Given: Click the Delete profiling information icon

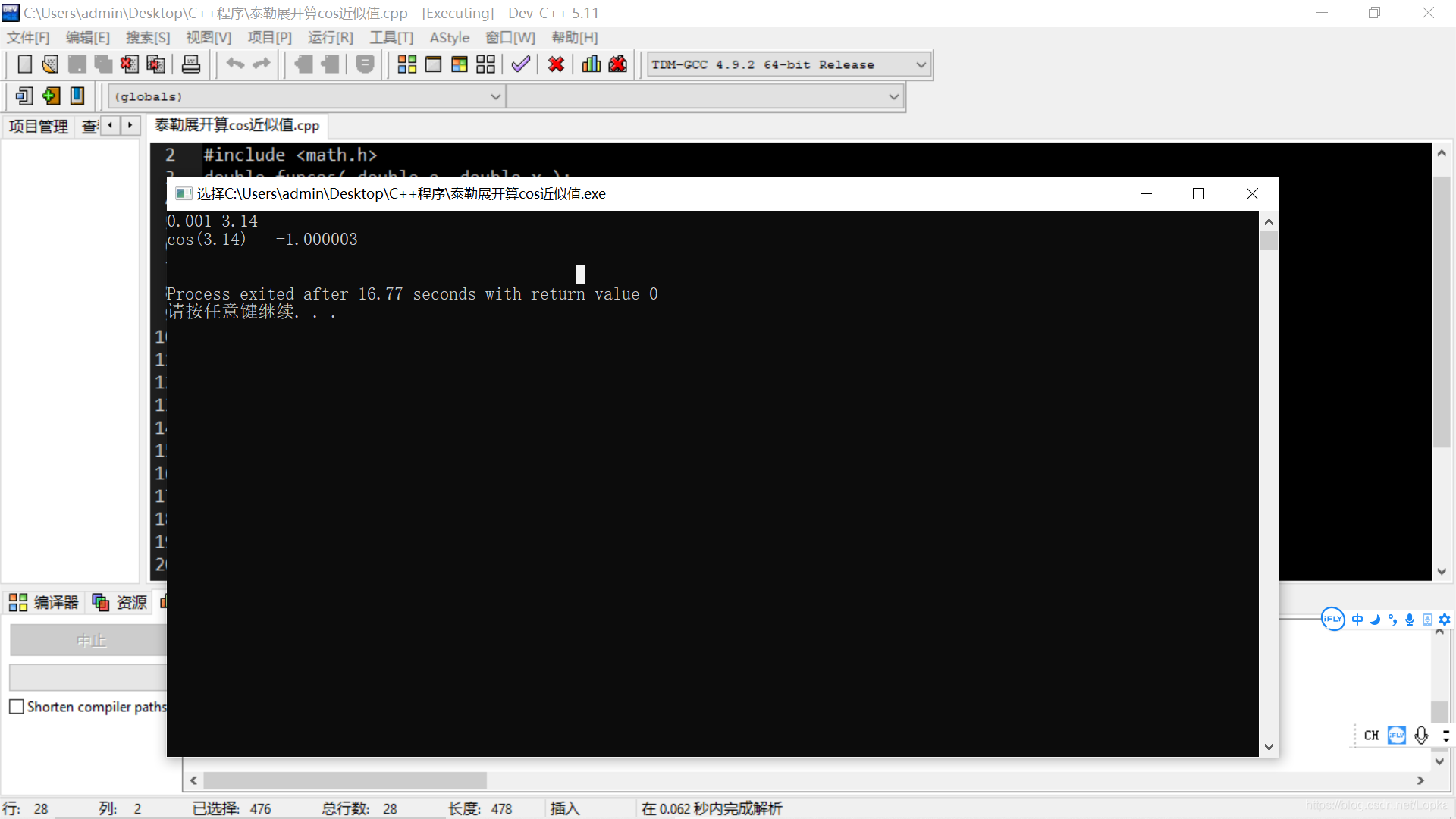Looking at the screenshot, I should point(618,64).
